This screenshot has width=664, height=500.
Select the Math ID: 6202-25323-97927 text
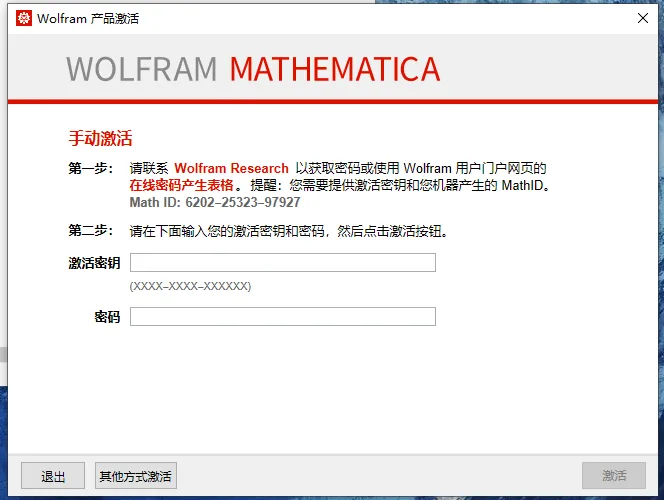tap(215, 202)
